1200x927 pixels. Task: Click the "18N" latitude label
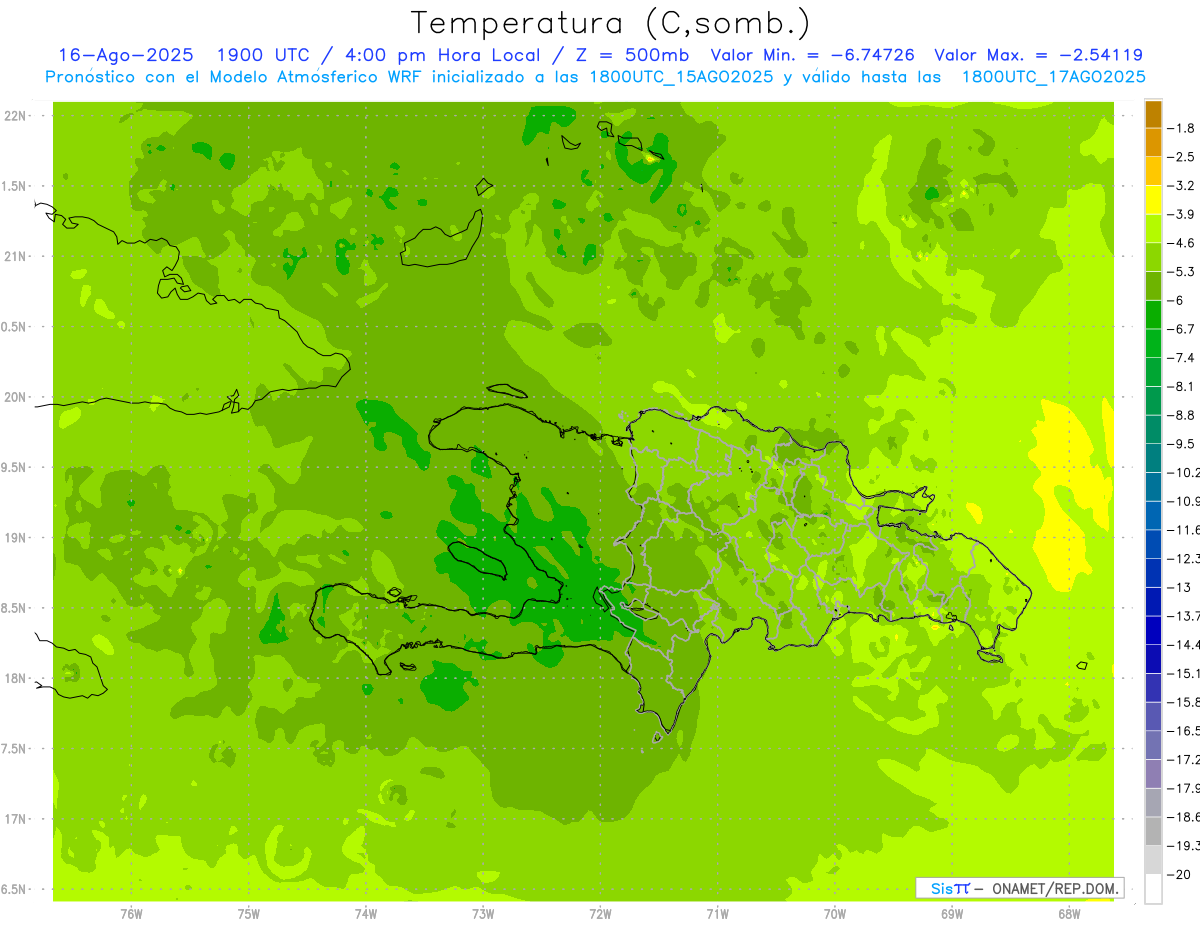pos(17,679)
